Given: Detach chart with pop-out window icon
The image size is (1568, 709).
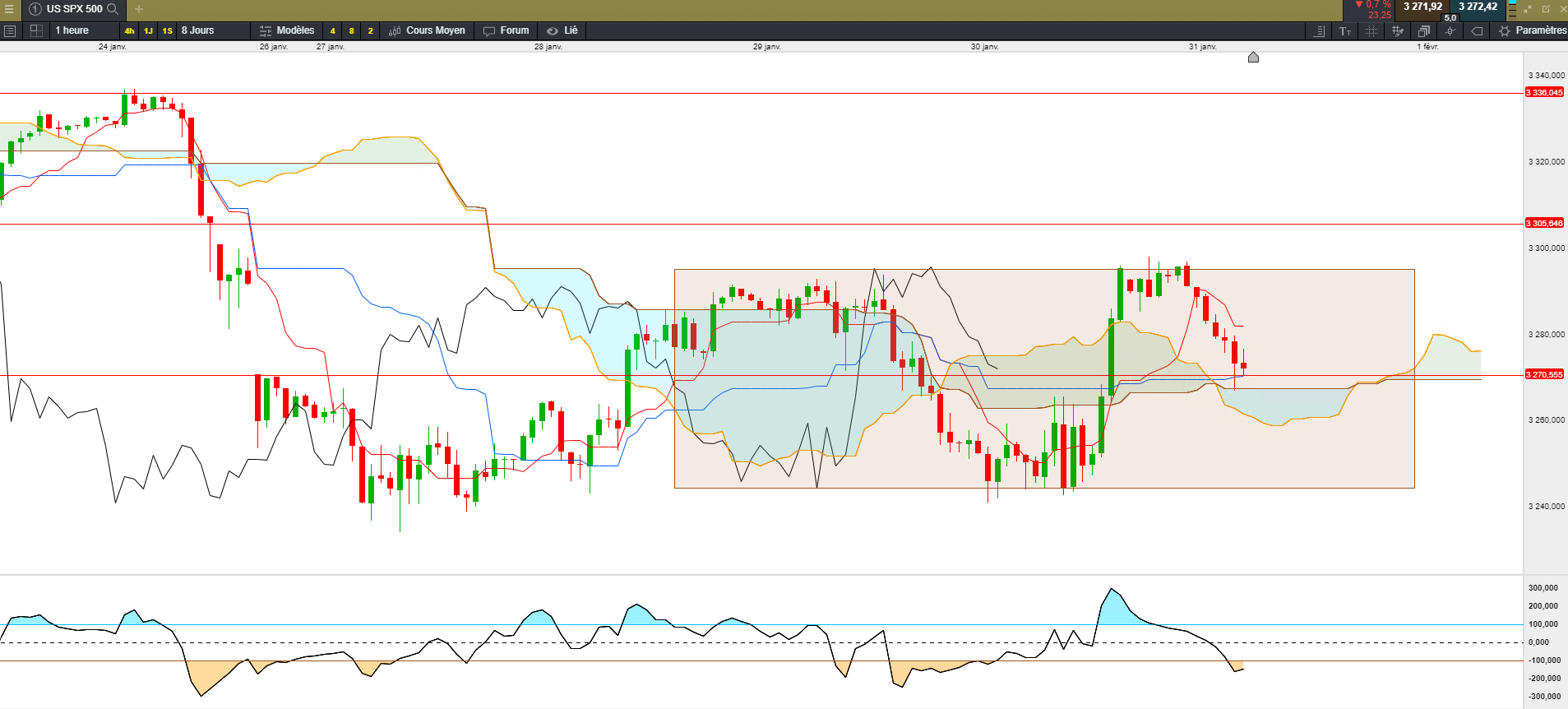Looking at the screenshot, I should [1546, 9].
